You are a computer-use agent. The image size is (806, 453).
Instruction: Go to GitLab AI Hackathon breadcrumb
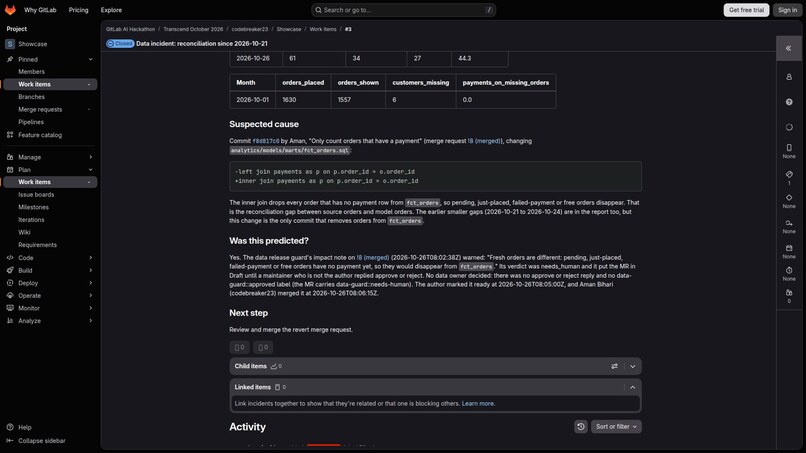point(130,29)
